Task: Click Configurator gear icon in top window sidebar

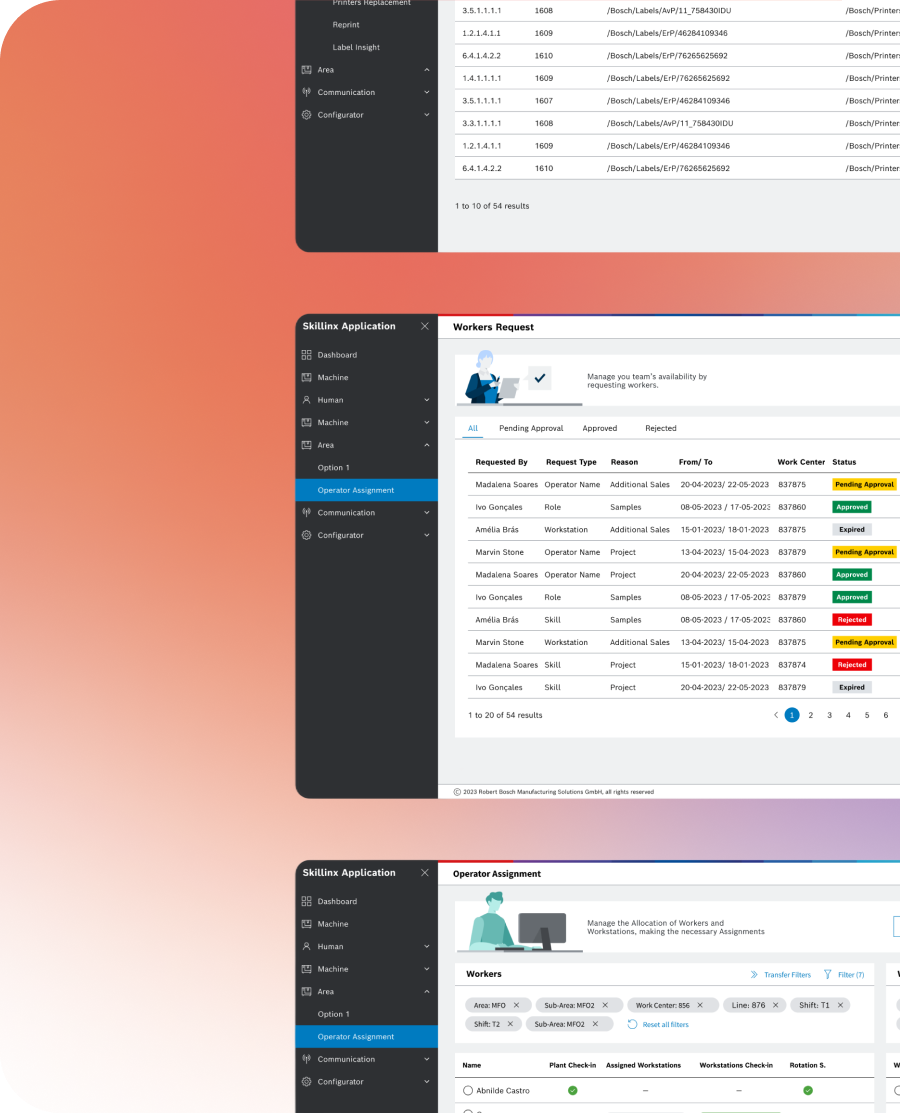Action: (307, 115)
